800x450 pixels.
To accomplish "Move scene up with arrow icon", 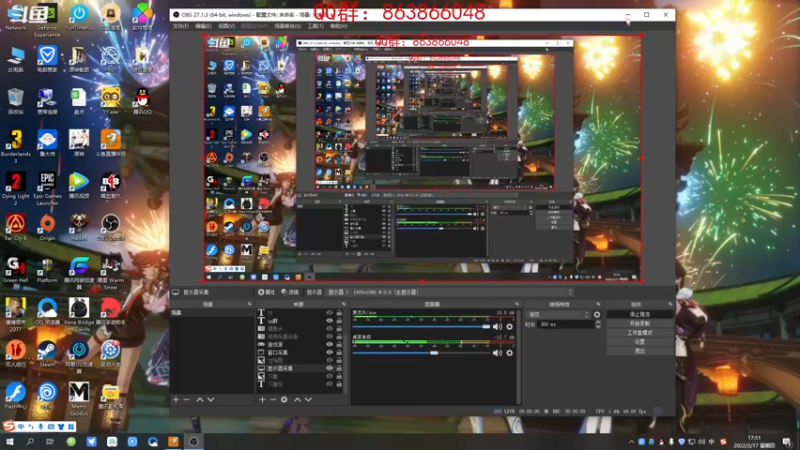I will 200,399.
